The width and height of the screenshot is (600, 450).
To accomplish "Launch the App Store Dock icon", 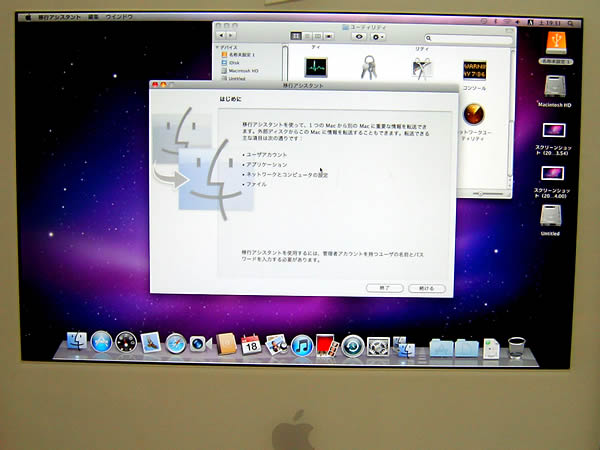I will point(101,342).
